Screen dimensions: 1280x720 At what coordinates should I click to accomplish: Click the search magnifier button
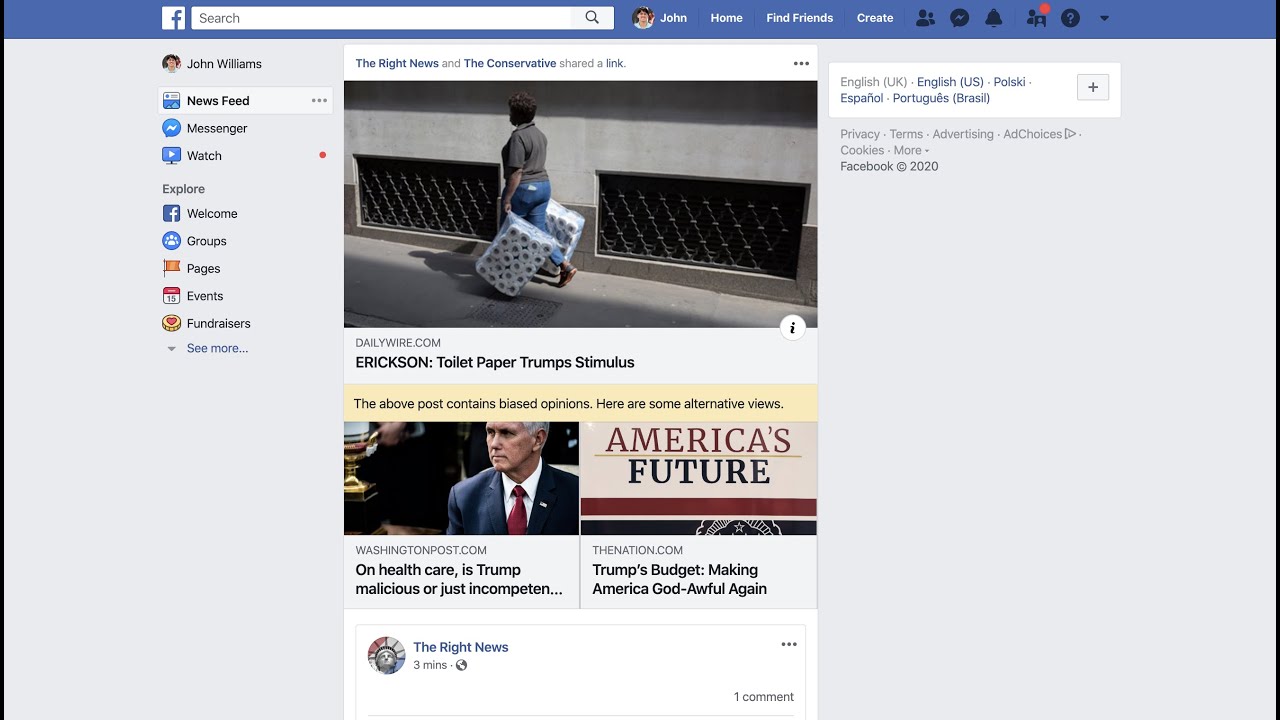click(x=592, y=18)
